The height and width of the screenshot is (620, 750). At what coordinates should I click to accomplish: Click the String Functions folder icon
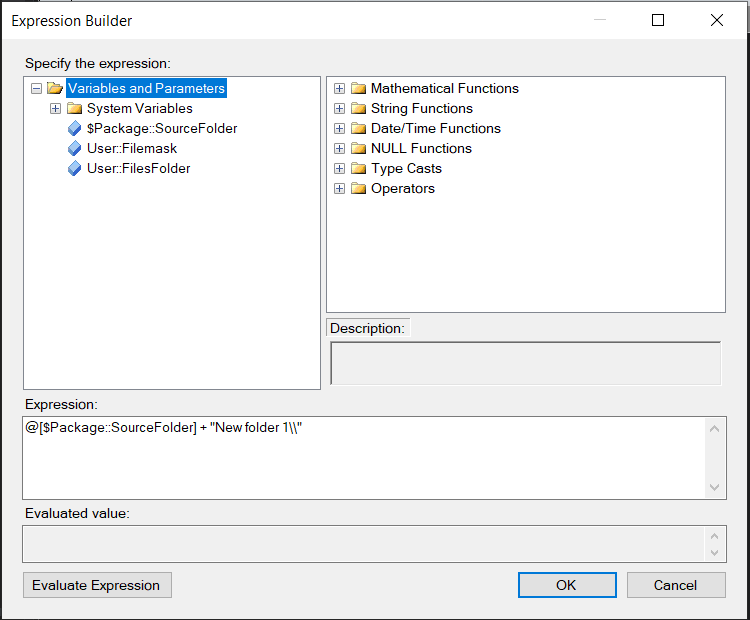pyautogui.click(x=358, y=109)
